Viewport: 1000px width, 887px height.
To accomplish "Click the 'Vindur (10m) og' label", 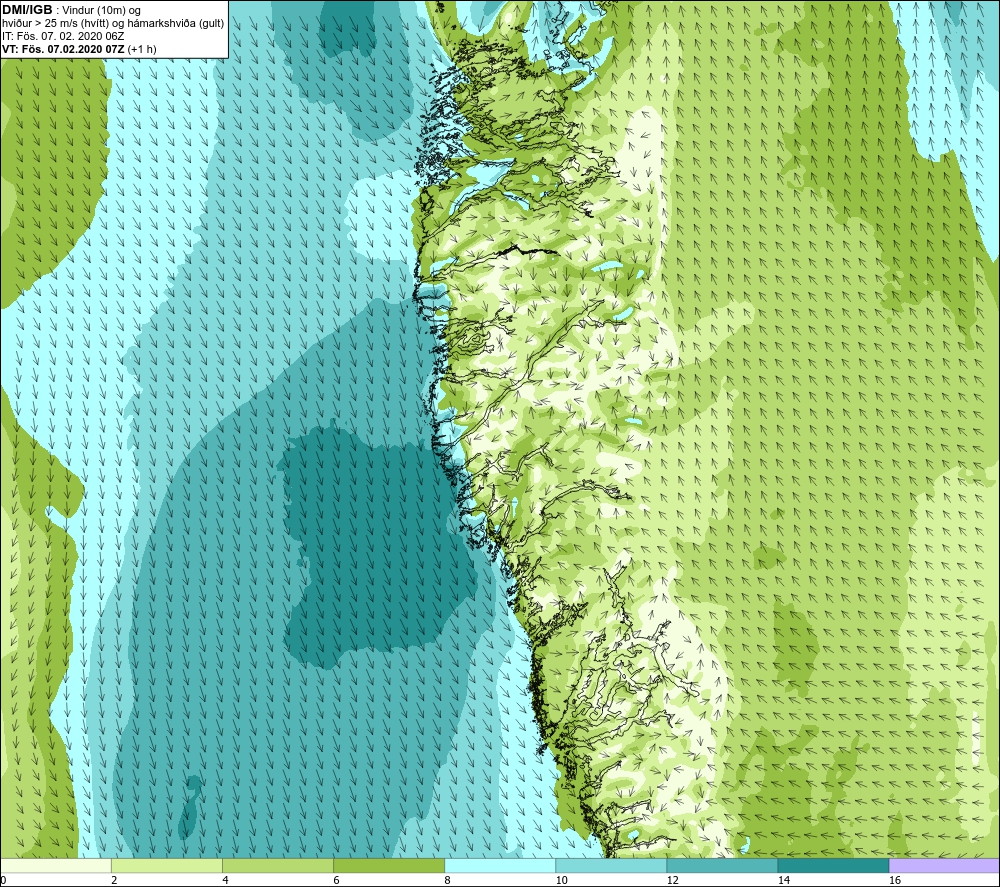I will 101,11.
